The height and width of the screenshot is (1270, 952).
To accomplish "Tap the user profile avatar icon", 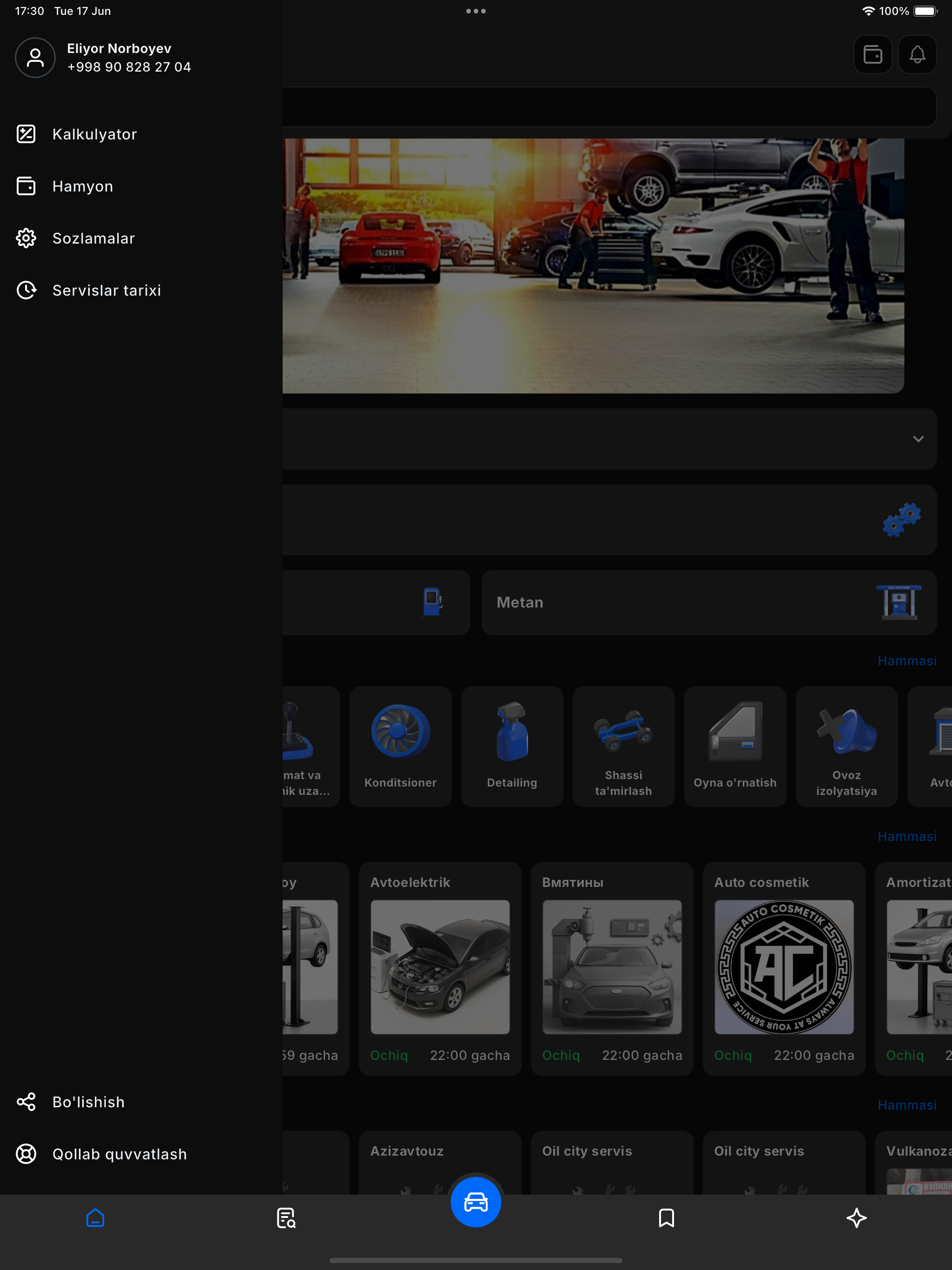I will 35,58.
